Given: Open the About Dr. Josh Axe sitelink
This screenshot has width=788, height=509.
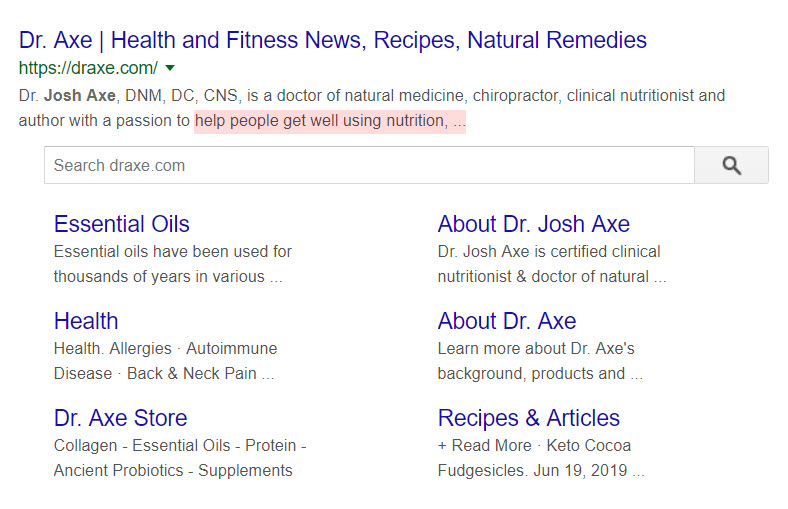Looking at the screenshot, I should pyautogui.click(x=533, y=224).
